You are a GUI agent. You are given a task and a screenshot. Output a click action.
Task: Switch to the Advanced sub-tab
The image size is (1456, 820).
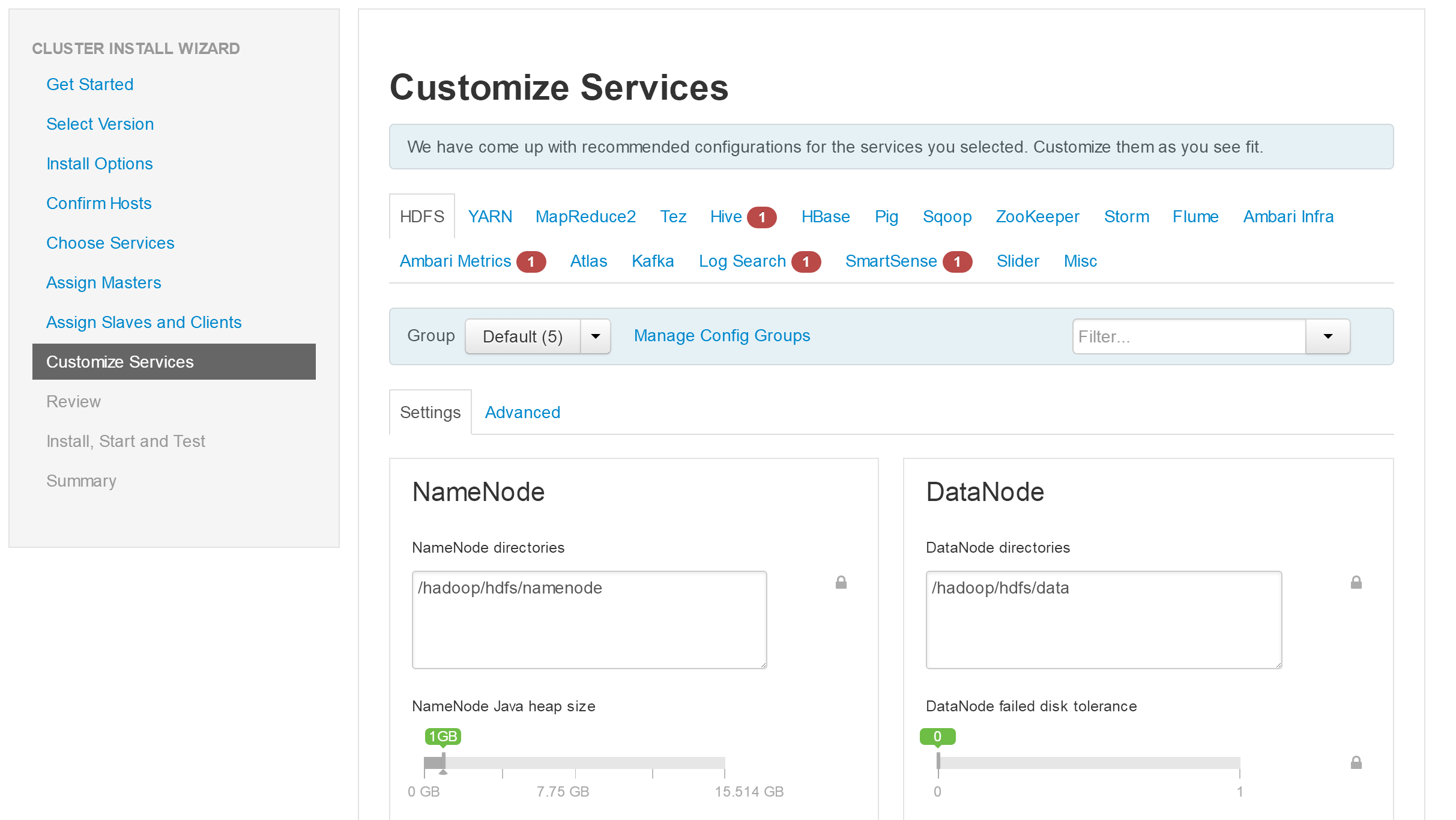pyautogui.click(x=522, y=412)
